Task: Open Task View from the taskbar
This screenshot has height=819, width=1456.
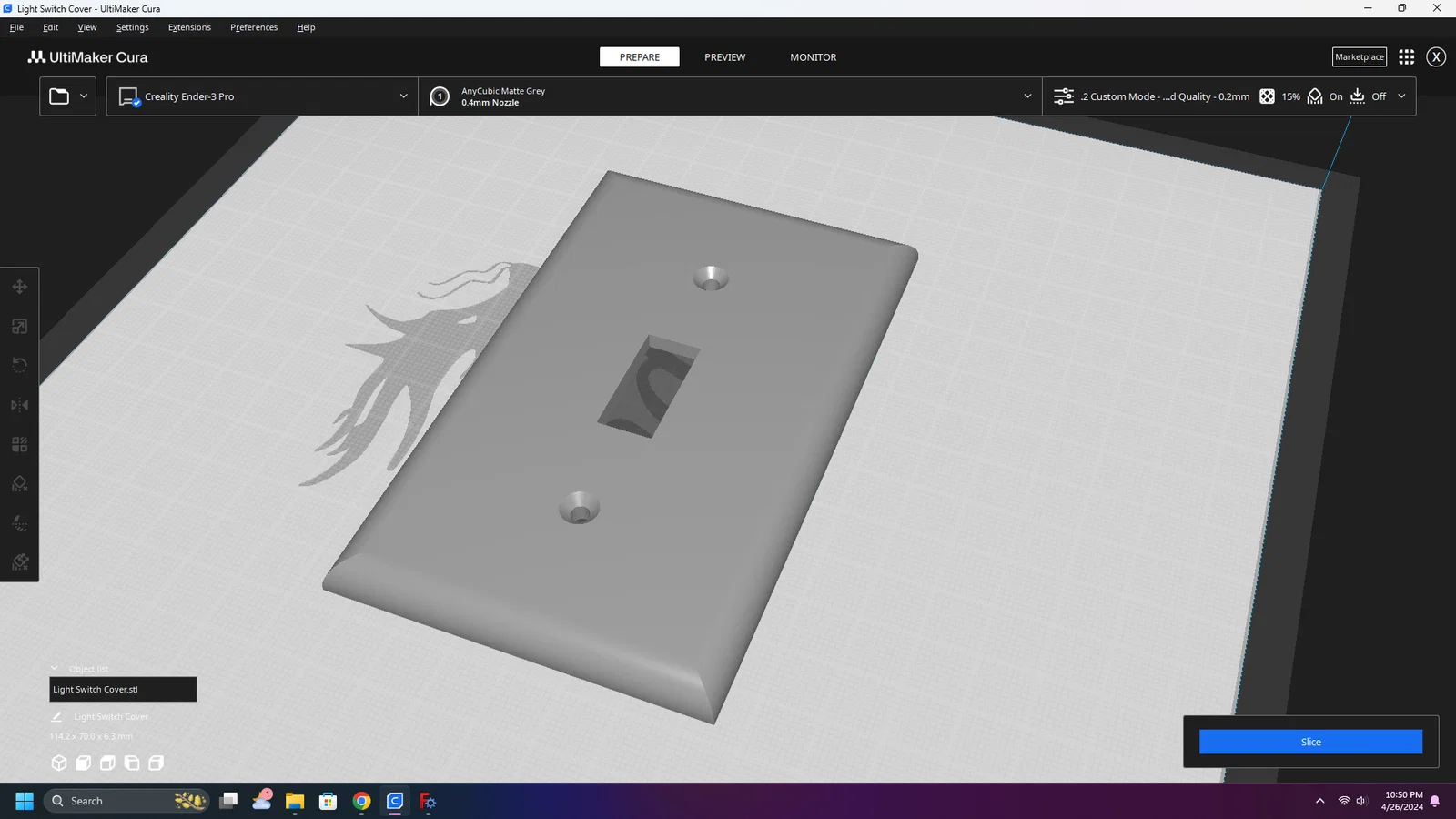Action: 228,801
